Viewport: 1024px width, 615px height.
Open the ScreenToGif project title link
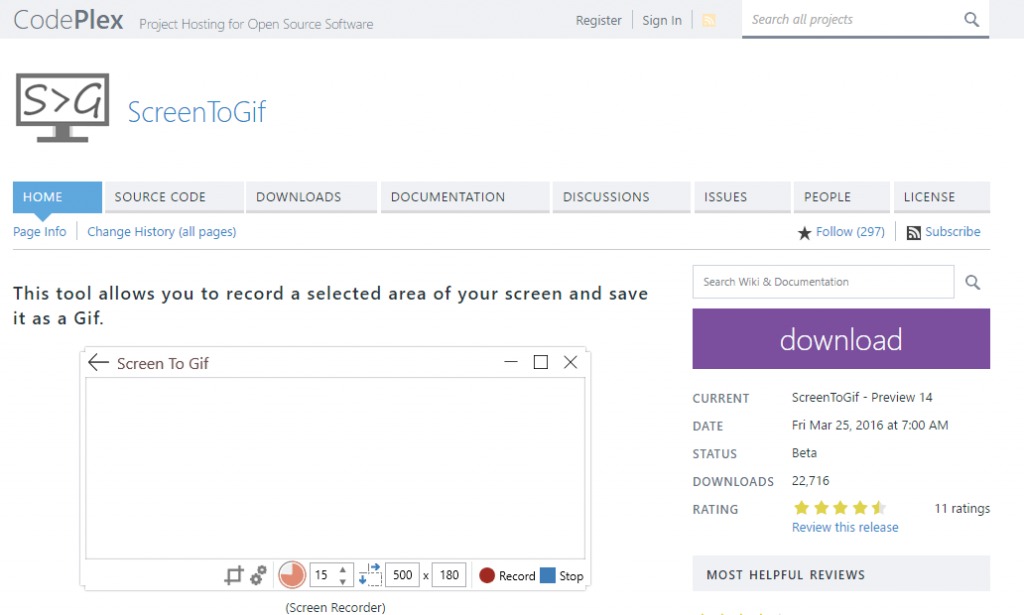197,112
